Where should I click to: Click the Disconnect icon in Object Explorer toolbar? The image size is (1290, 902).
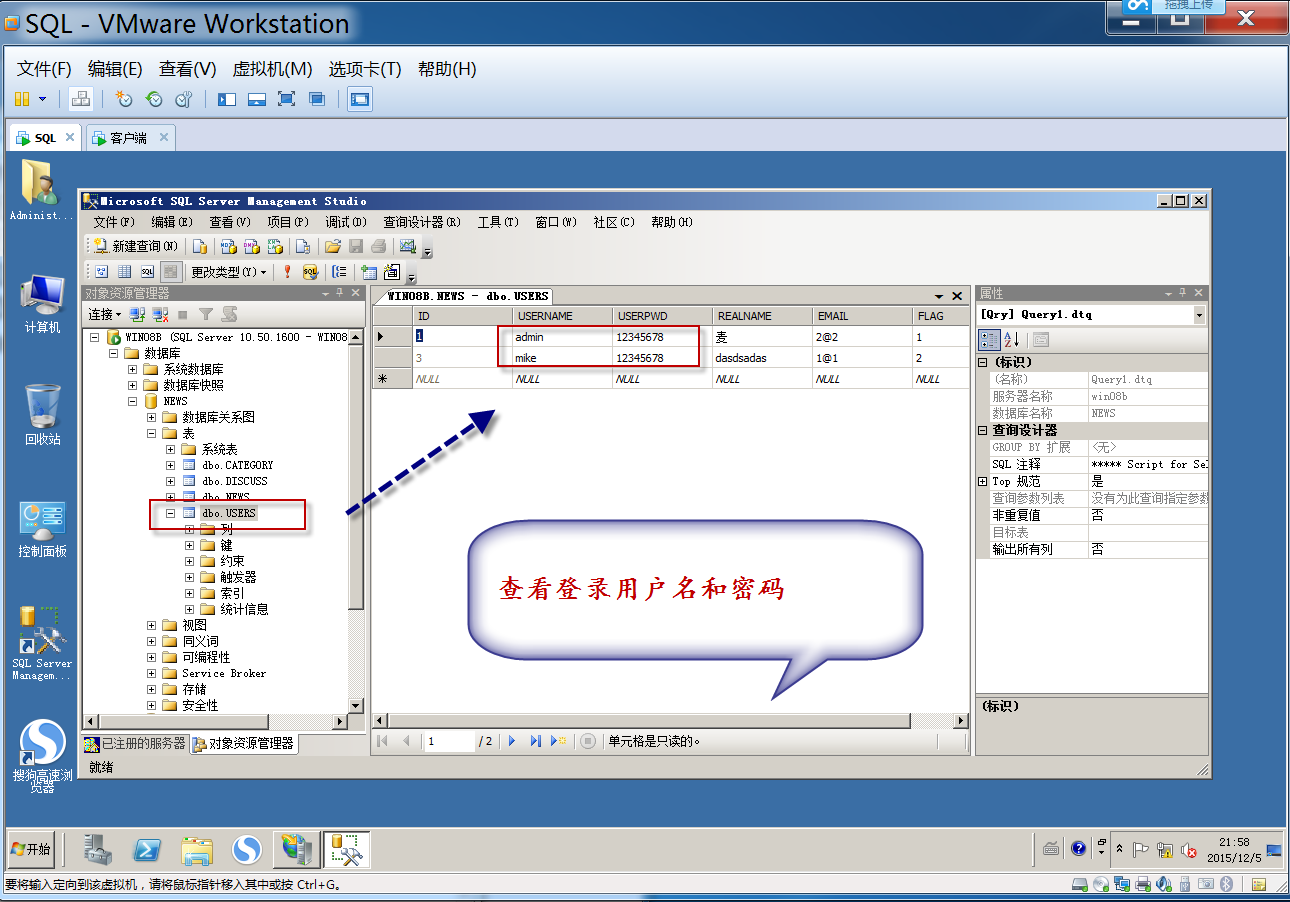pos(160,314)
